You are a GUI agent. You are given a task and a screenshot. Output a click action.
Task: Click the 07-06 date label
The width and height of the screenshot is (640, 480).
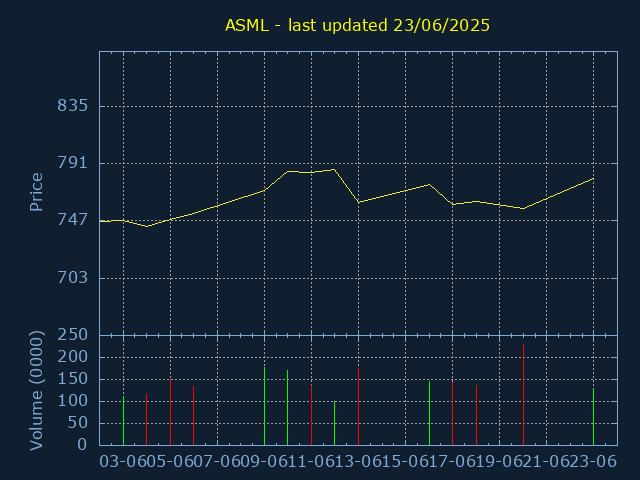pyautogui.click(x=217, y=462)
